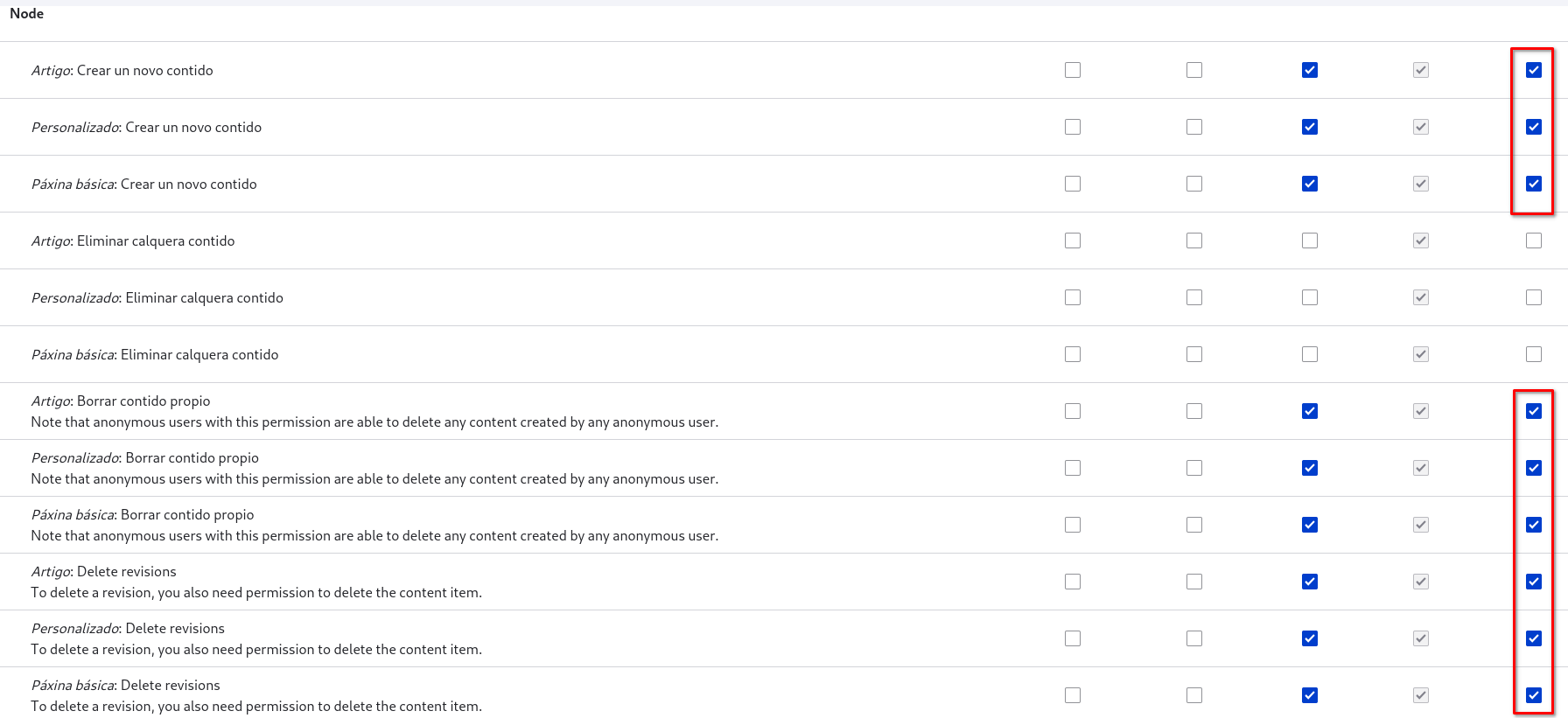
Task: Enable third-column box for Artigo: Eliminar calquera contido
Action: (1309, 240)
